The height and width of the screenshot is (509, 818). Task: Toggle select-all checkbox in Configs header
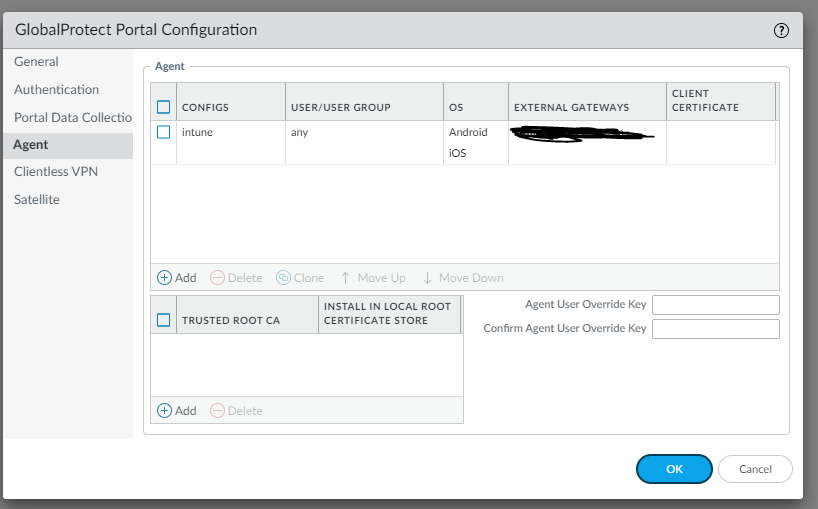164,107
